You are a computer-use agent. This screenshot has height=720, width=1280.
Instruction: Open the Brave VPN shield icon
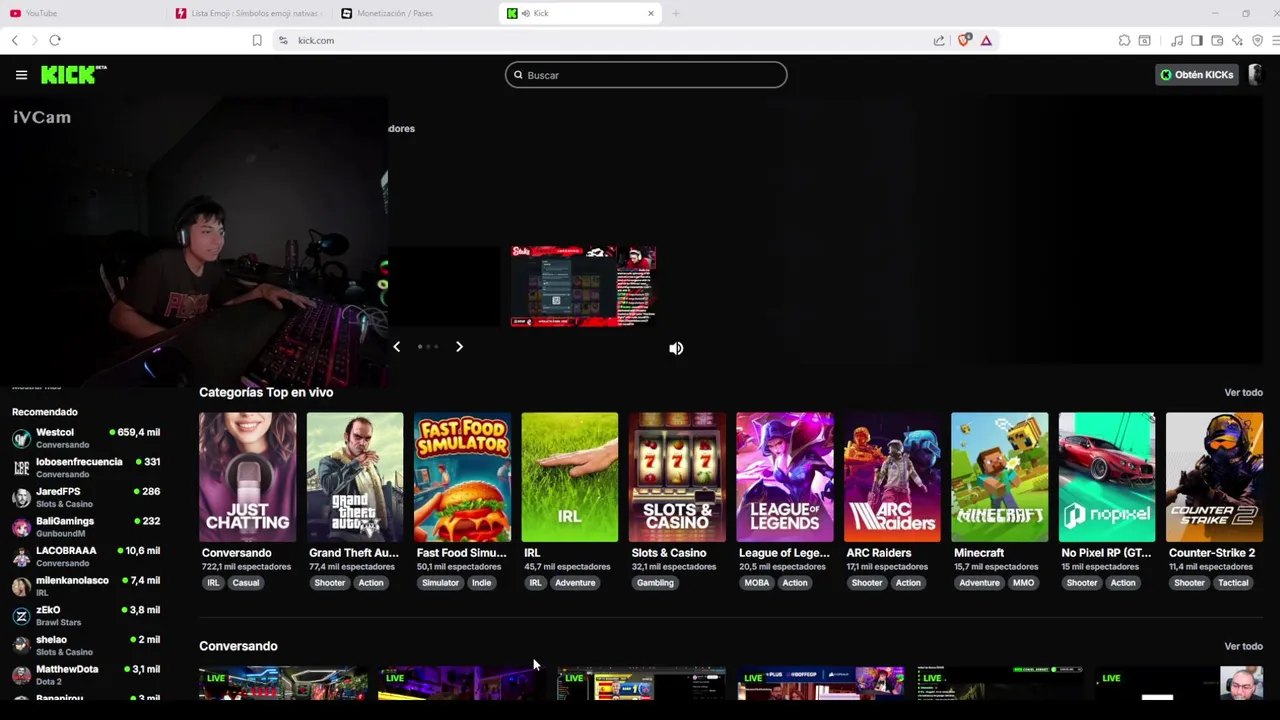point(1258,40)
